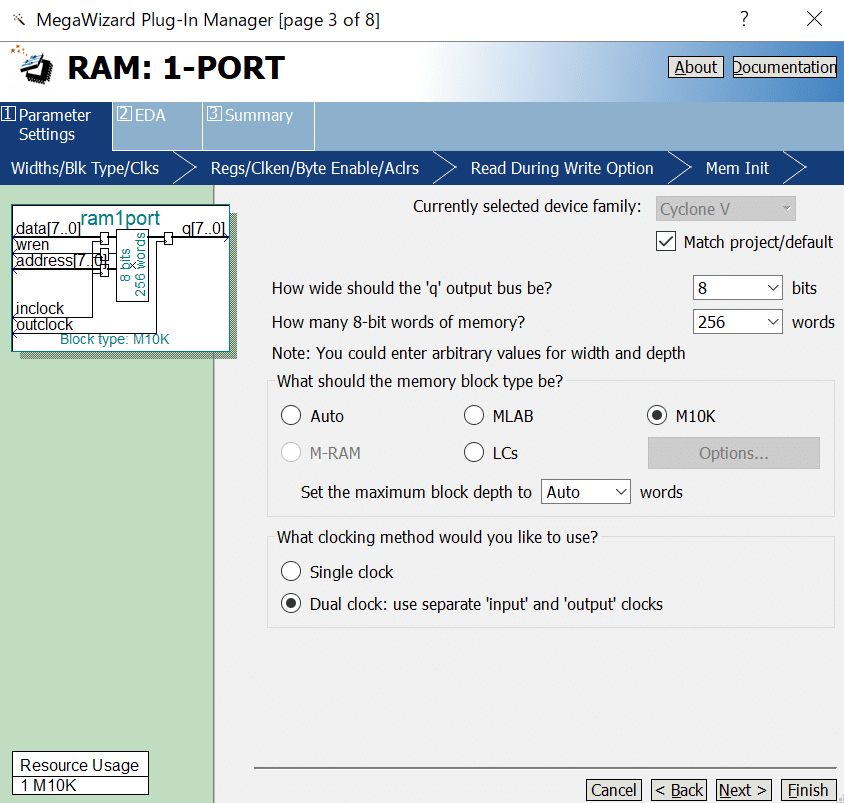Toggle Match project/default checkbox

pos(666,242)
